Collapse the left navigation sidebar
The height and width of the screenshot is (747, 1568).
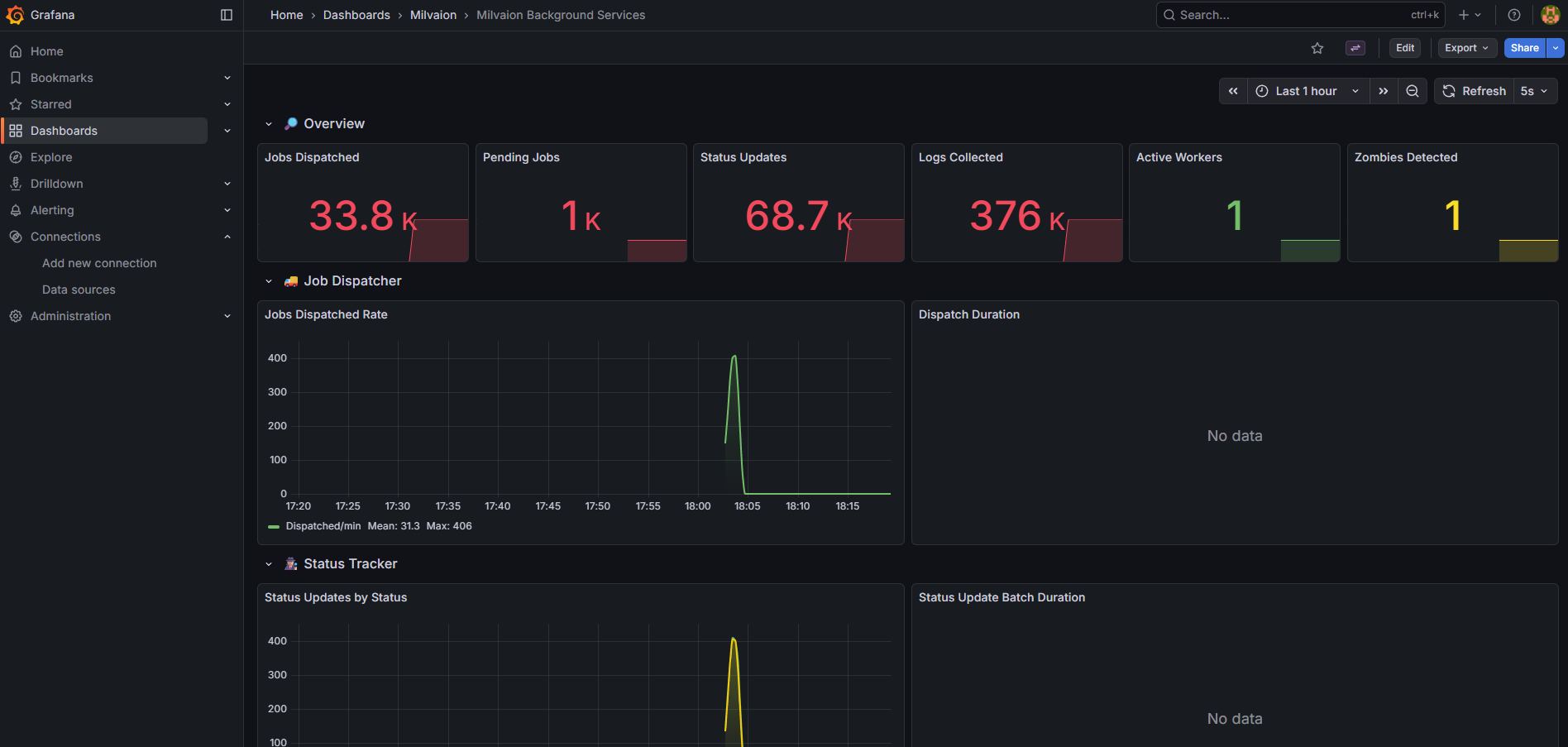226,14
